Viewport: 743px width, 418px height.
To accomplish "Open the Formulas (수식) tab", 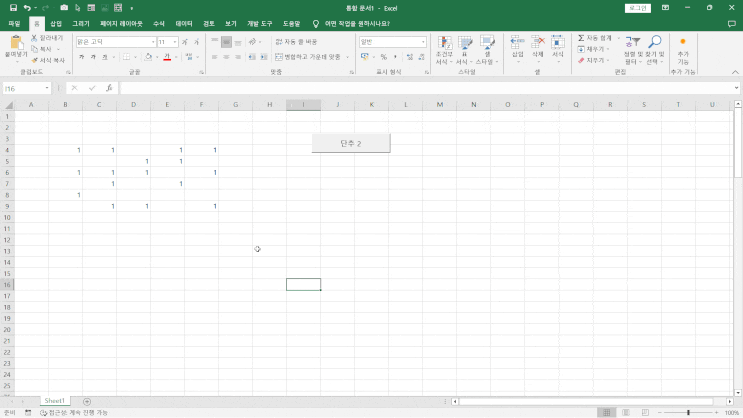I will (x=159, y=24).
